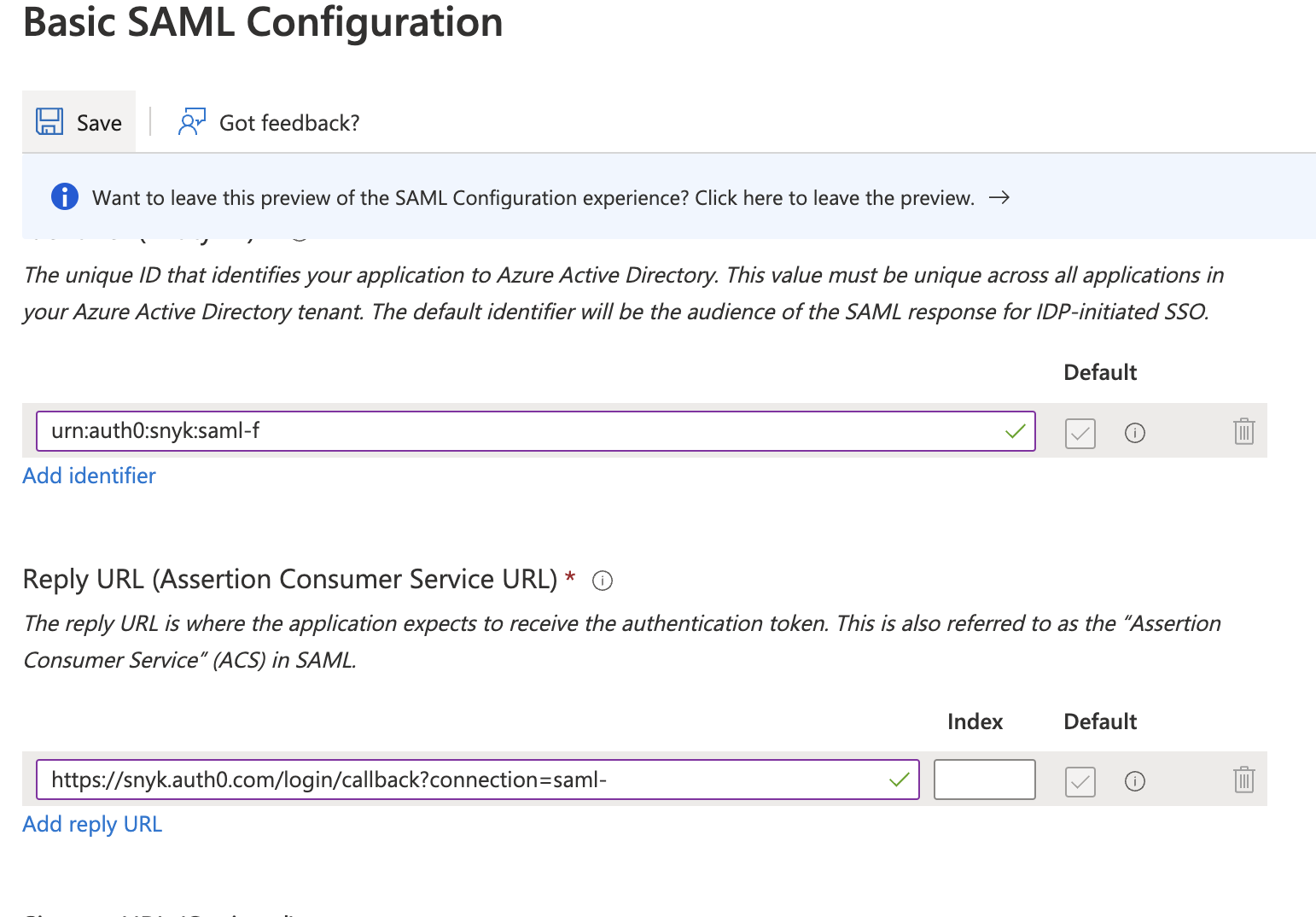The height and width of the screenshot is (917, 1316).
Task: Open the Add reply URL link
Action: click(x=92, y=824)
